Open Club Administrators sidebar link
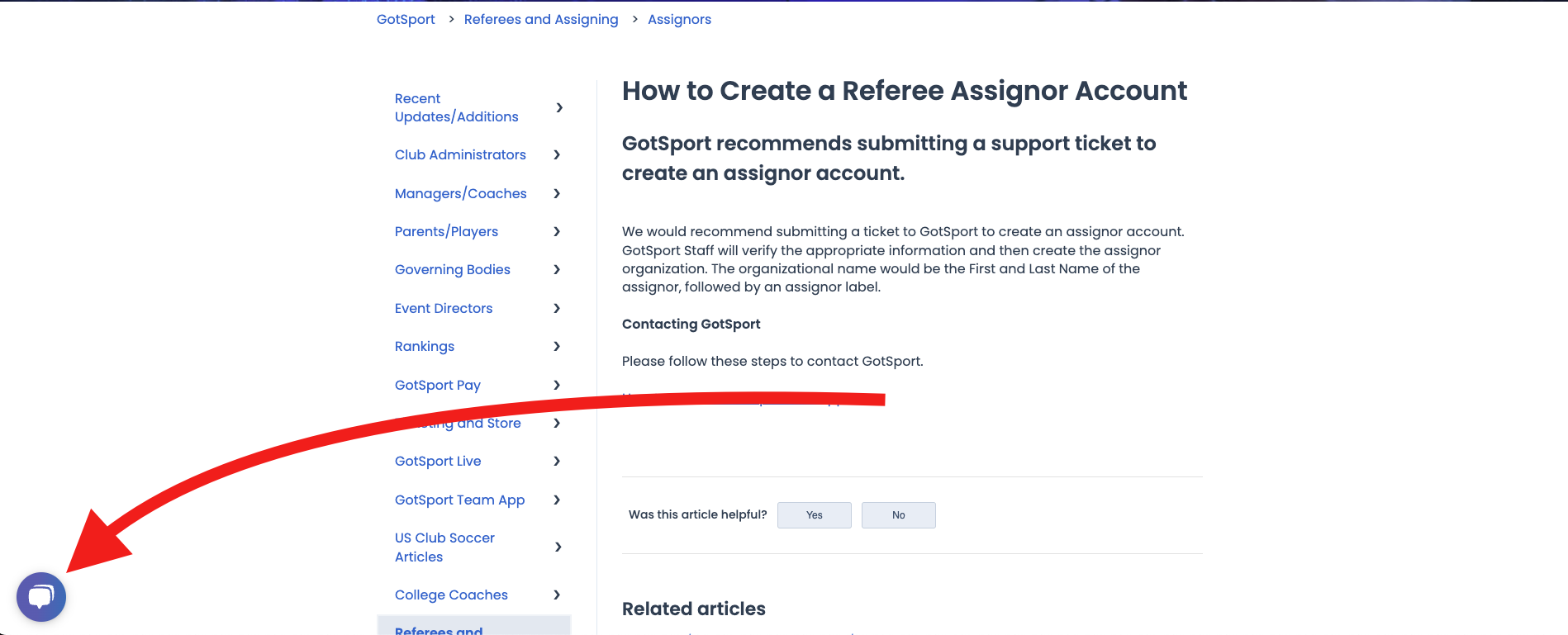This screenshot has height=635, width=1568. [460, 154]
